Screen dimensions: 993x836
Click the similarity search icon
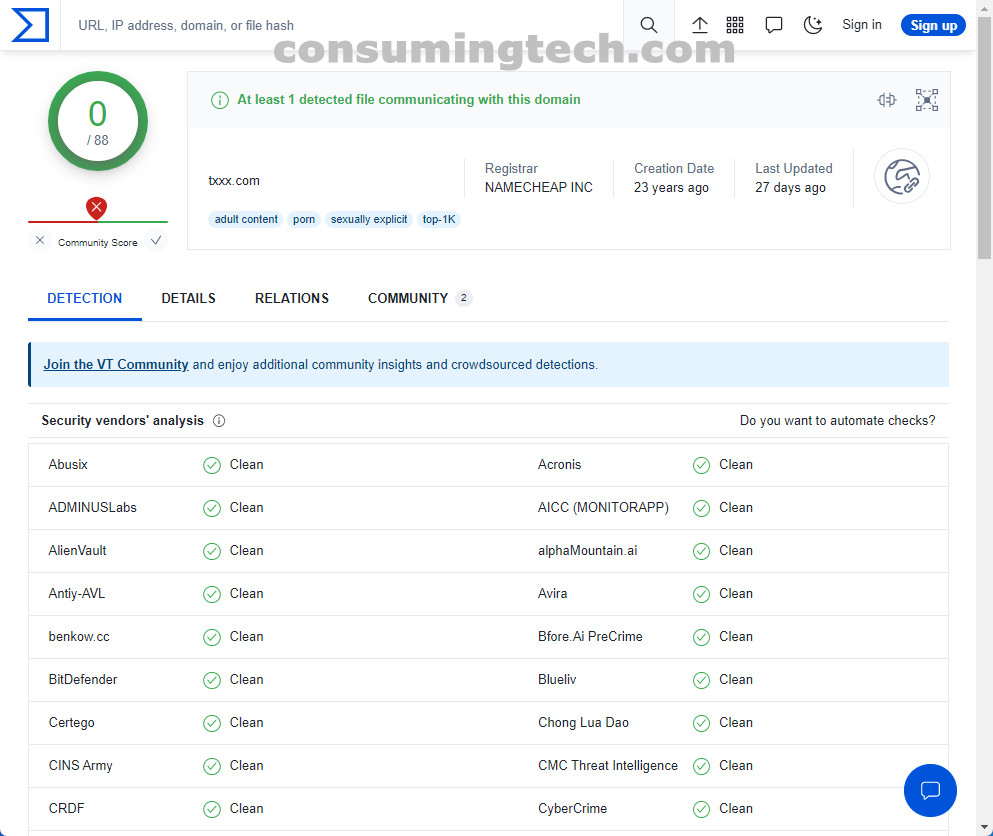887,100
